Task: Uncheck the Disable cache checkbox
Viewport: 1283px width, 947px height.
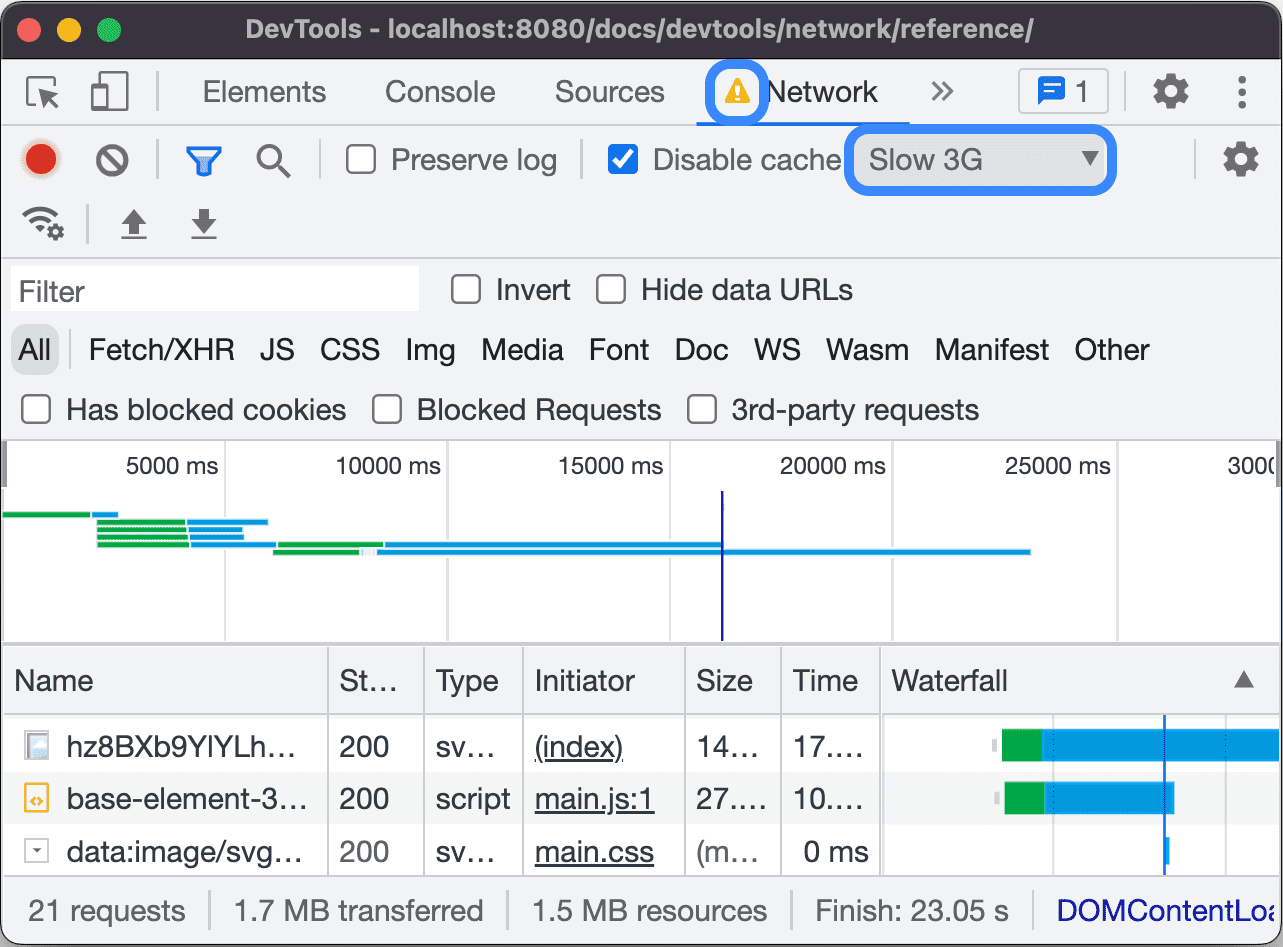Action: [x=623, y=160]
